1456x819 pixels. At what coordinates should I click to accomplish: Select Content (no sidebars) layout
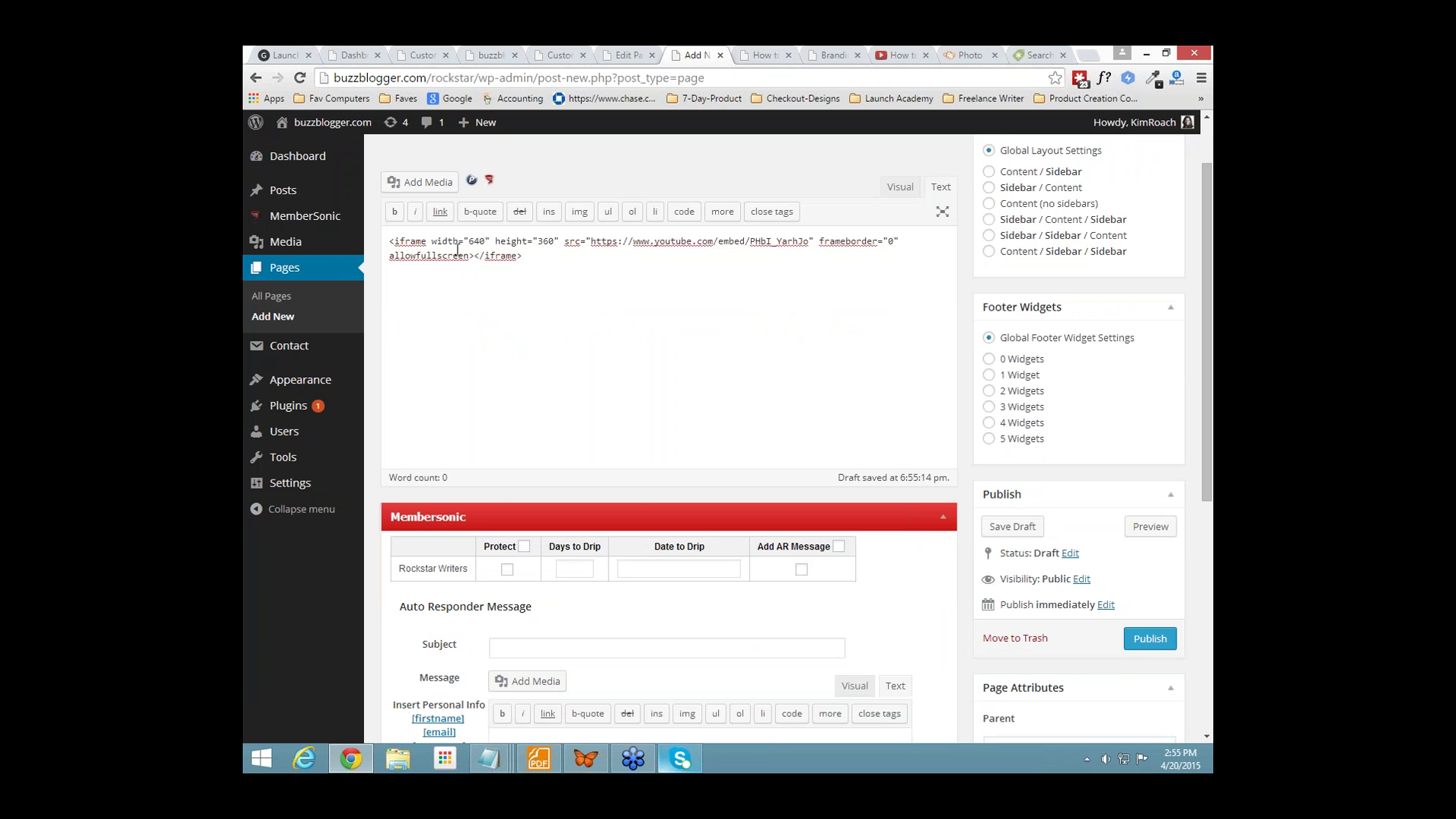point(988,203)
